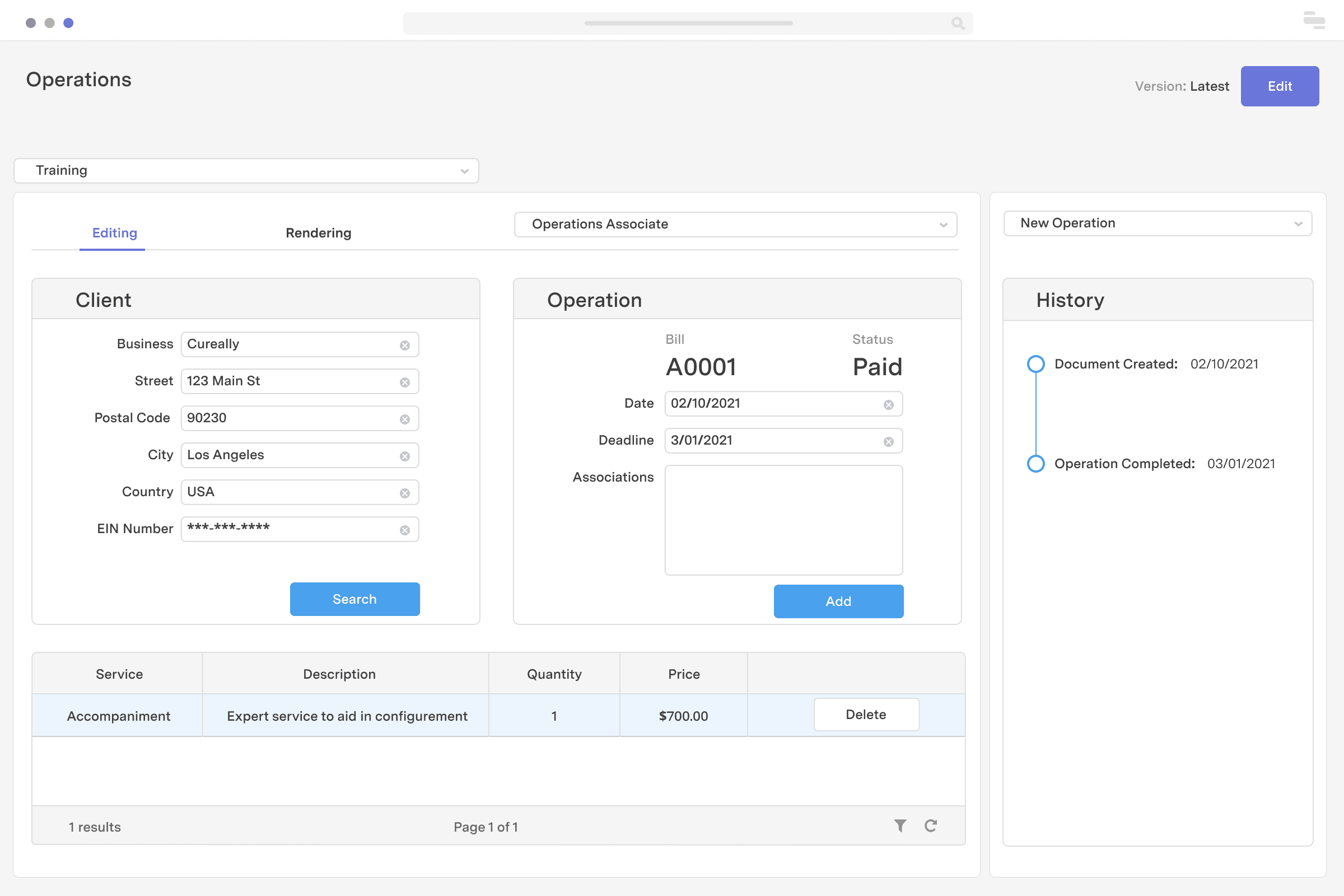The height and width of the screenshot is (896, 1344).
Task: Clear the Deadline field '3/01/2021'
Action: pos(888,441)
